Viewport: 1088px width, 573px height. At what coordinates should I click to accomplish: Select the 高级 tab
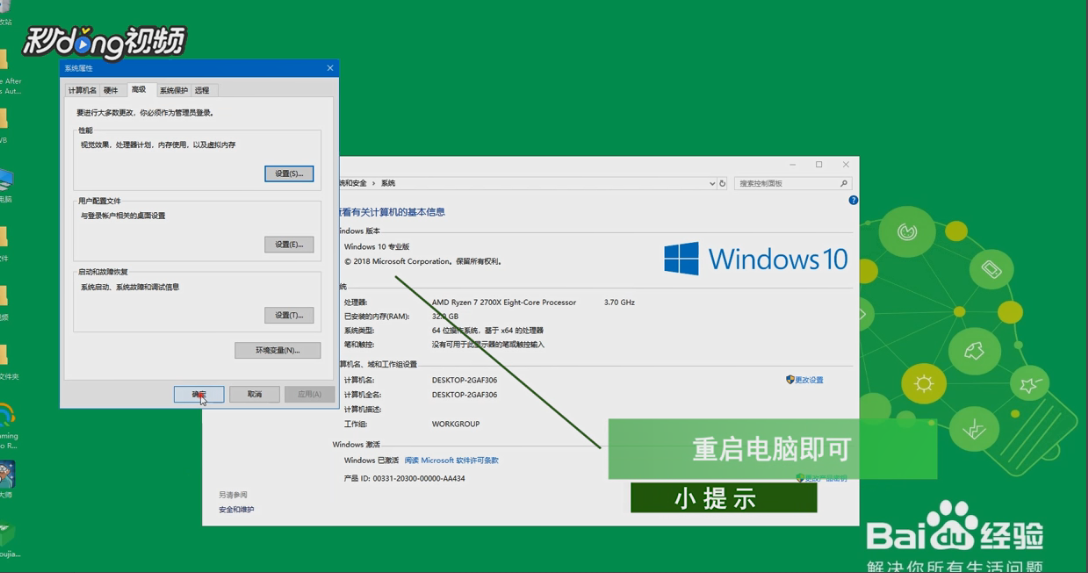pos(139,89)
